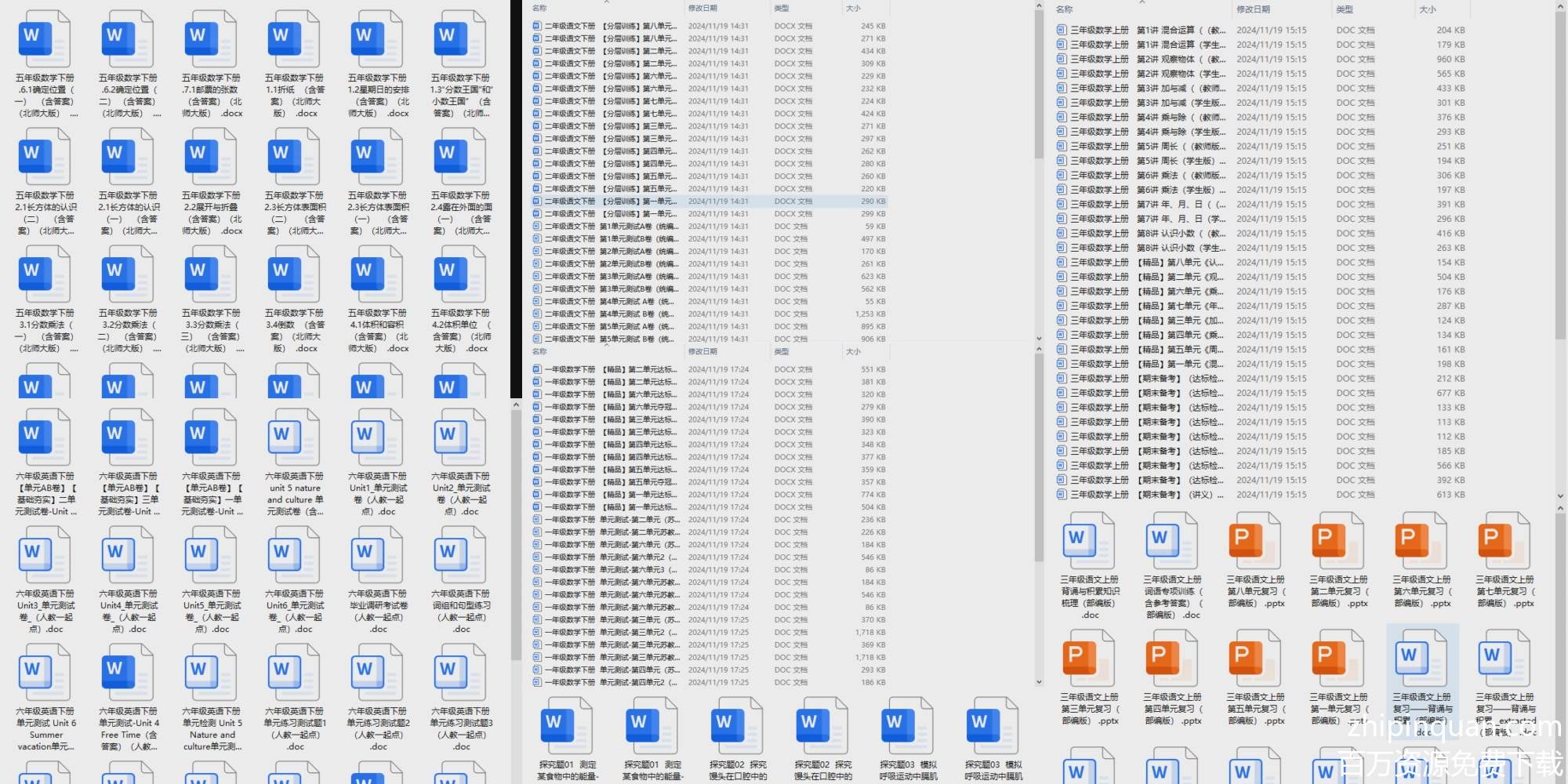
Task: Open the 五年级数学下册 6.1确定位置(一) Word file icon
Action: (45, 39)
